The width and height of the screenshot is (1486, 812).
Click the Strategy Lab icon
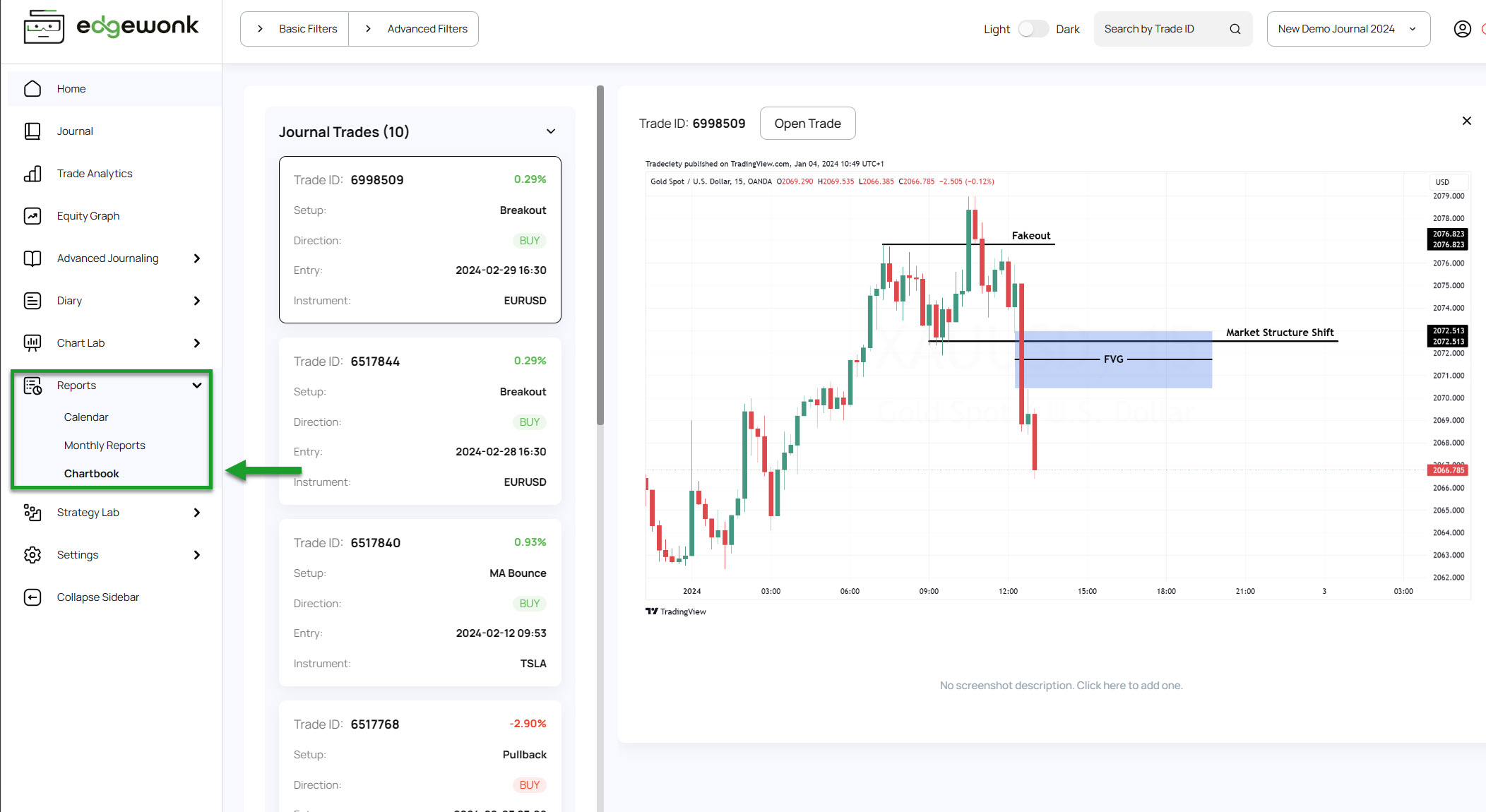click(32, 513)
